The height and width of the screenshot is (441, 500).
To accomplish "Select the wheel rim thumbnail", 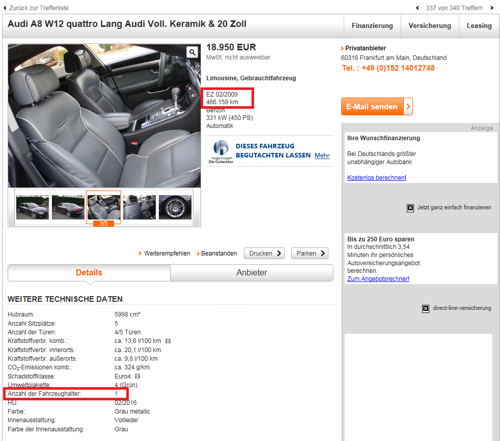I will [175, 207].
